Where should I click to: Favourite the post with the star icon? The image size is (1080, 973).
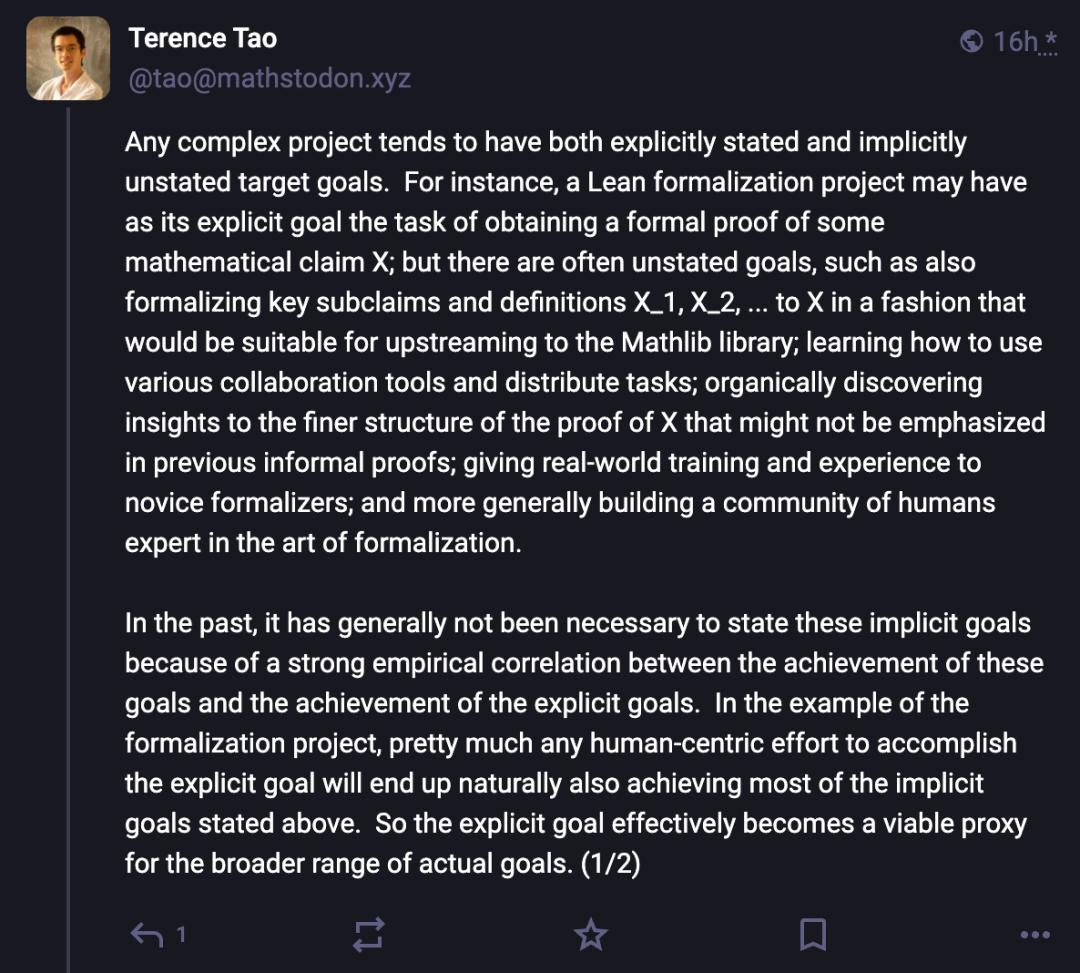[x=590, y=935]
